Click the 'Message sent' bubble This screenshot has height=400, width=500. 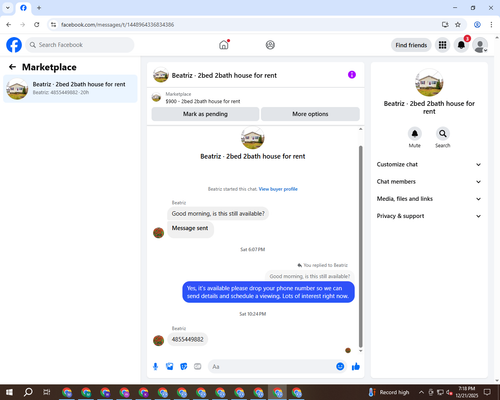(190, 229)
